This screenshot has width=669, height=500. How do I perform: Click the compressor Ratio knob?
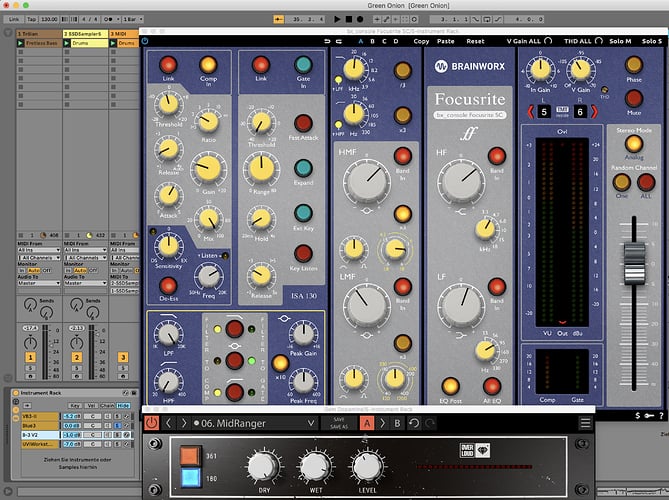pos(208,121)
